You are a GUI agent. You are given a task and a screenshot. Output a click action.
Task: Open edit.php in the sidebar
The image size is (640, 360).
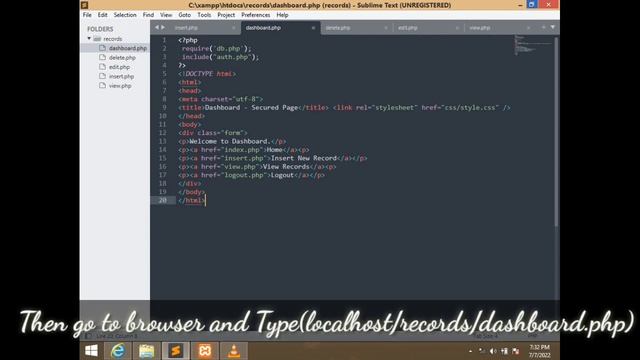click(119, 67)
